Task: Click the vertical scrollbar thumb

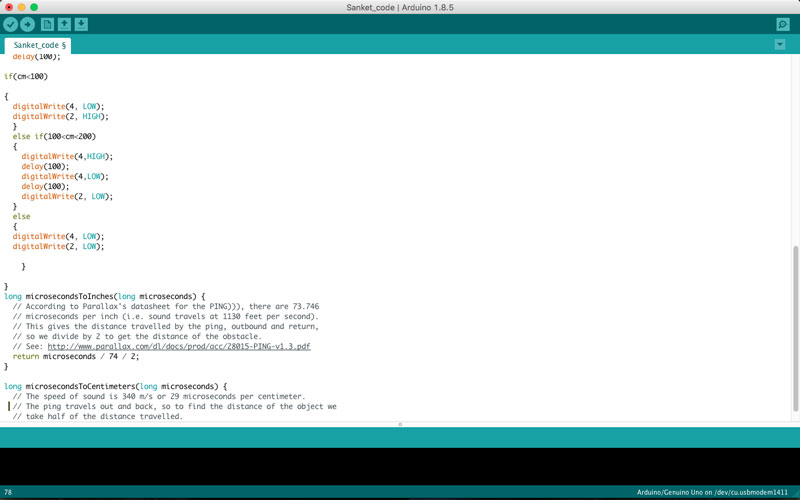Action: 795,328
